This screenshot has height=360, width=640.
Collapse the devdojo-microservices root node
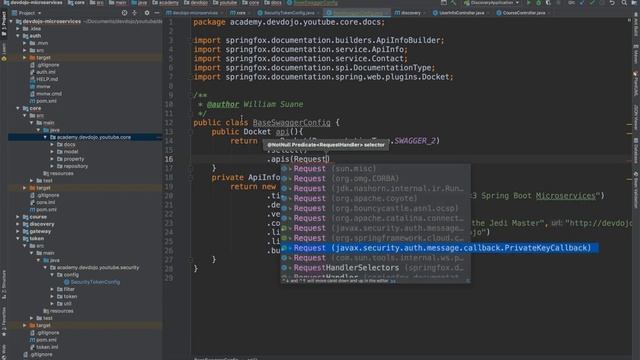pos(11,21)
